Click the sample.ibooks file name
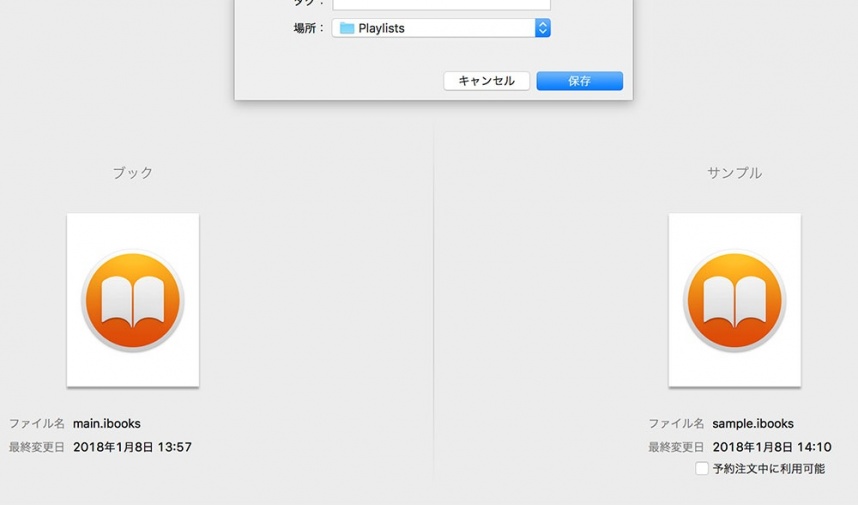This screenshot has width=858, height=505. click(753, 424)
